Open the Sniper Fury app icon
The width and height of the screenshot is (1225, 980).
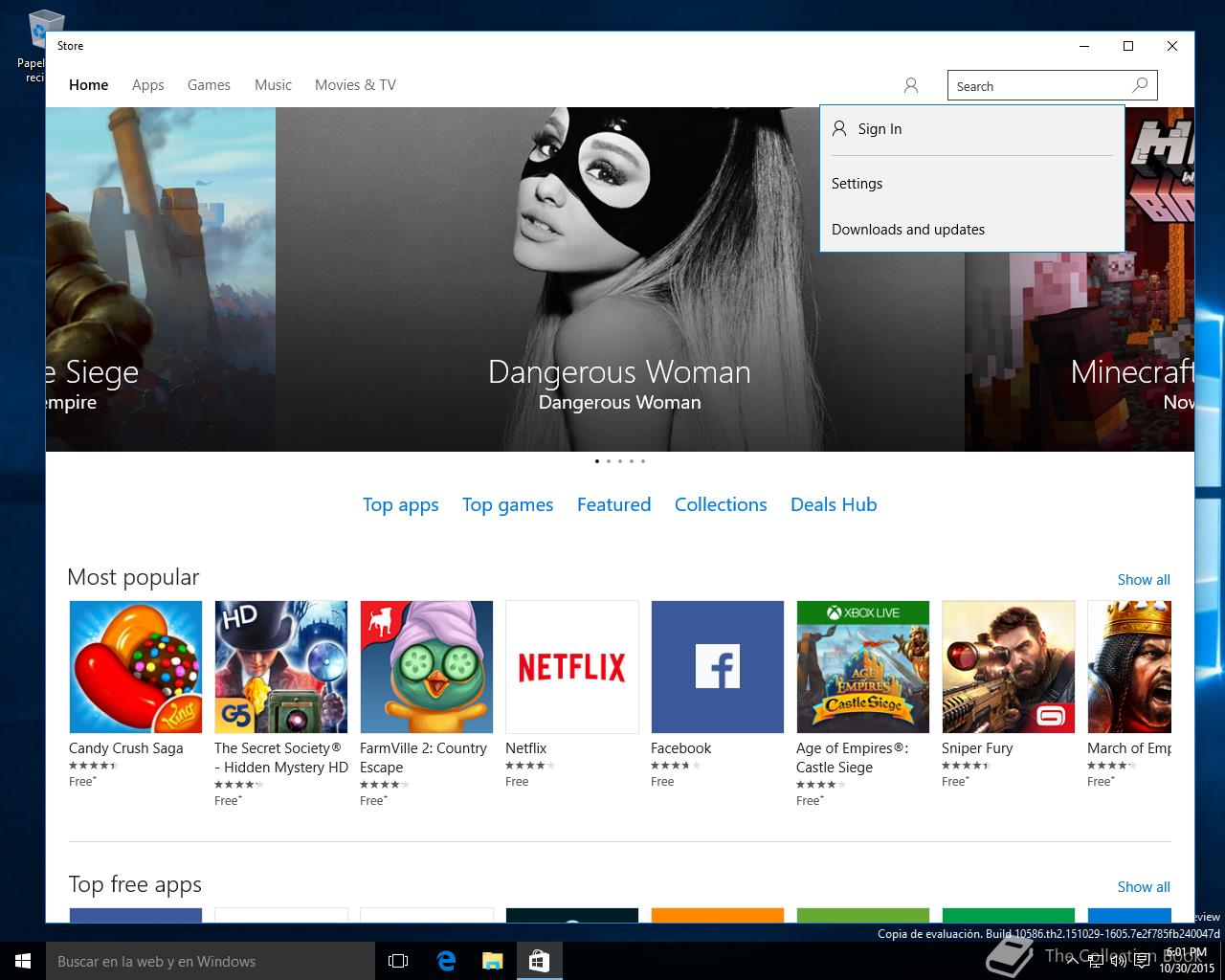(1009, 667)
